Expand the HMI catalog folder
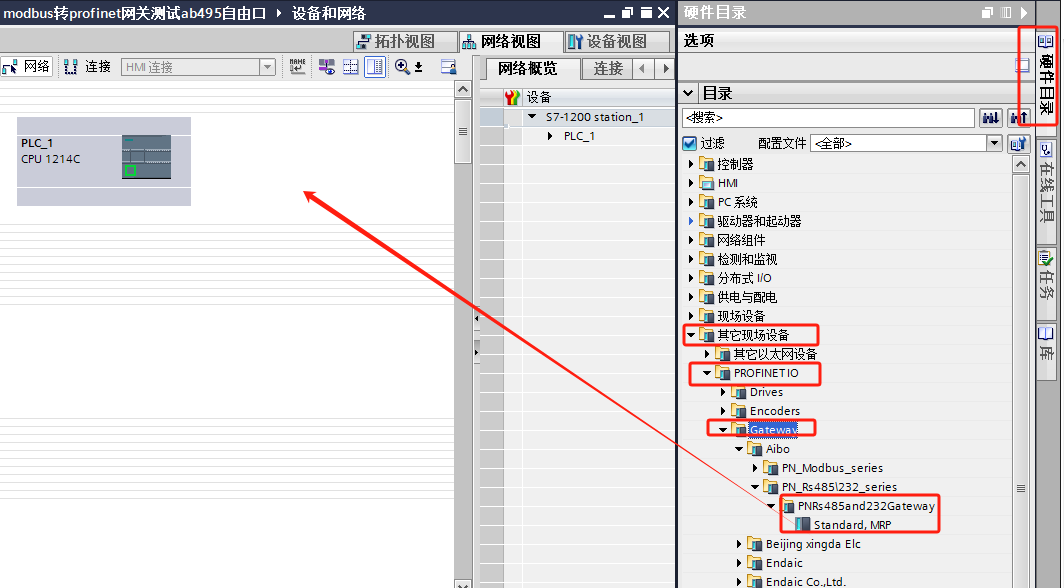Viewport: 1064px width, 588px height. (691, 183)
